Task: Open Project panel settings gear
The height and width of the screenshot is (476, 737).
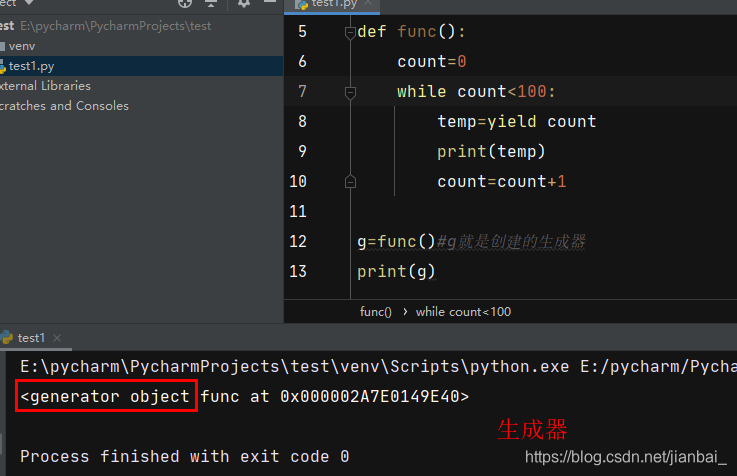Action: (243, 3)
